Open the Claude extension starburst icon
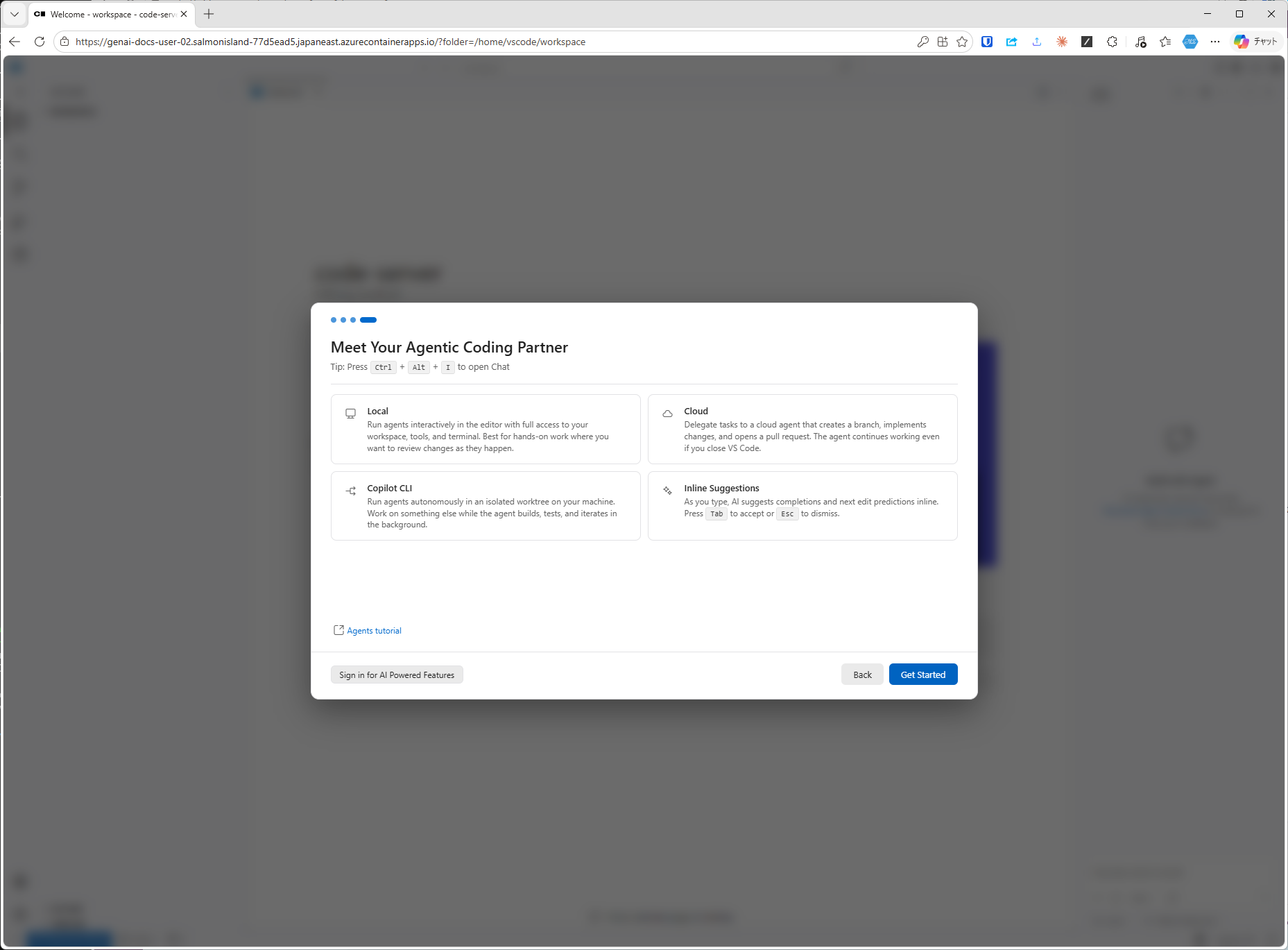Viewport: 1288px width, 950px height. [1062, 42]
